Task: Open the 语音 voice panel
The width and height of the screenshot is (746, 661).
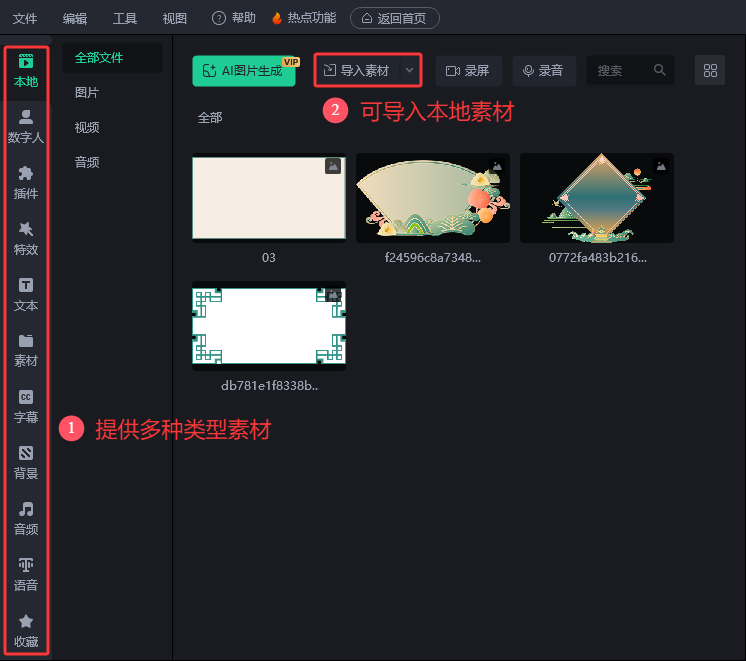Action: pyautogui.click(x=26, y=574)
